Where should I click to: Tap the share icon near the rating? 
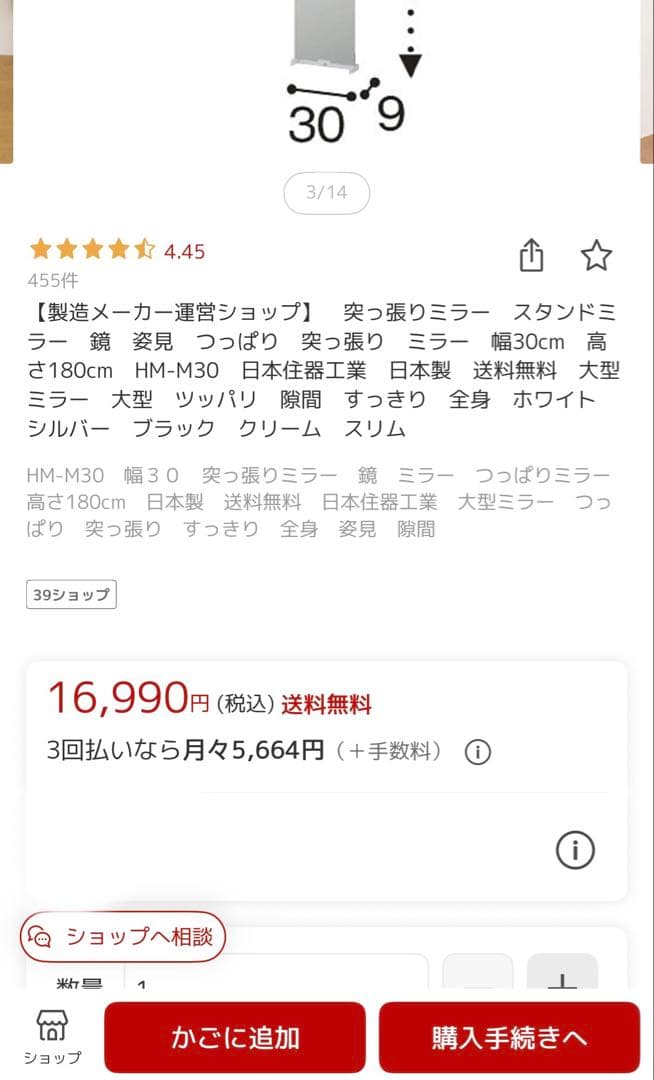pos(531,256)
